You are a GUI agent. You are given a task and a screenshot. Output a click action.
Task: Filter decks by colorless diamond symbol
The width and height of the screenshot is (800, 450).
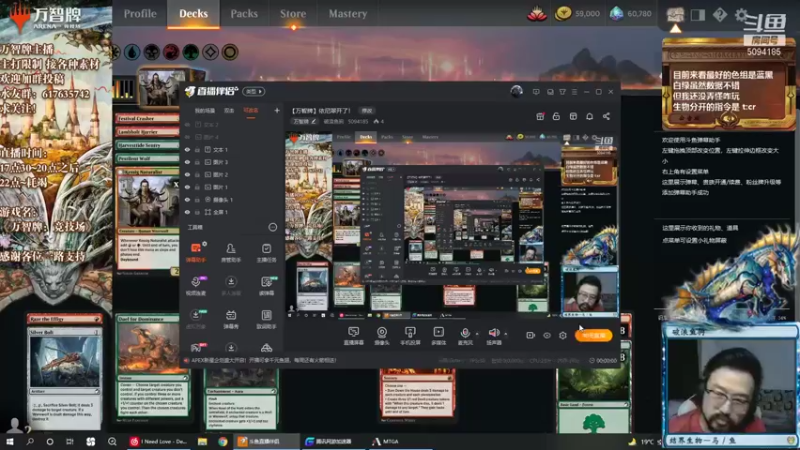tap(210, 52)
